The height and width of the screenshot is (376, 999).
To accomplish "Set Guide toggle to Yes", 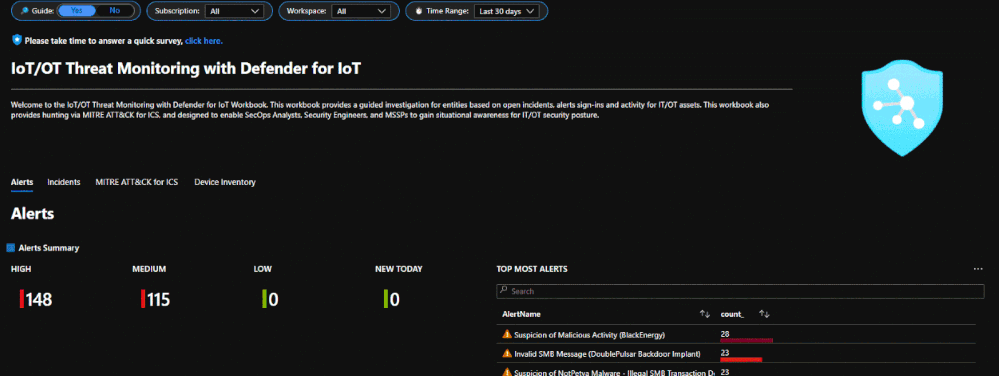I will pyautogui.click(x=76, y=11).
